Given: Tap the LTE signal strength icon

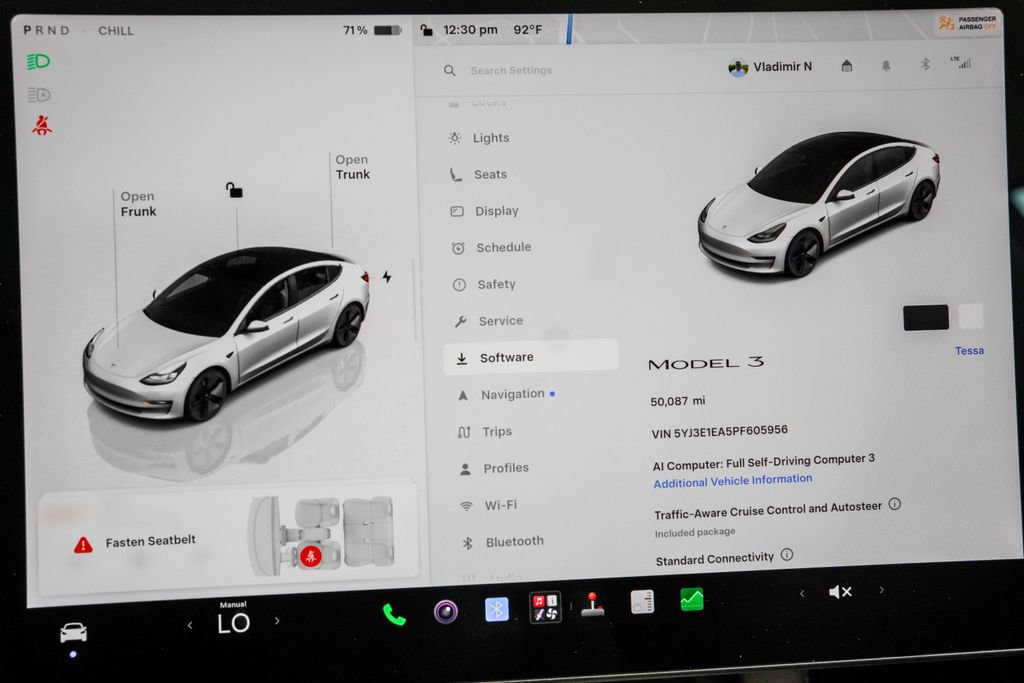Looking at the screenshot, I should tap(961, 62).
